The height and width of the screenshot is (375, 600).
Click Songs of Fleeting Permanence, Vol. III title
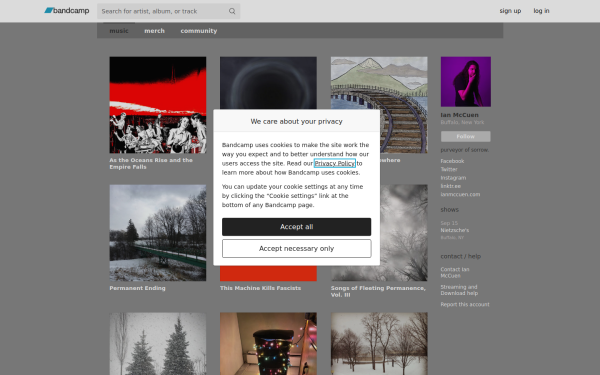tap(378, 292)
